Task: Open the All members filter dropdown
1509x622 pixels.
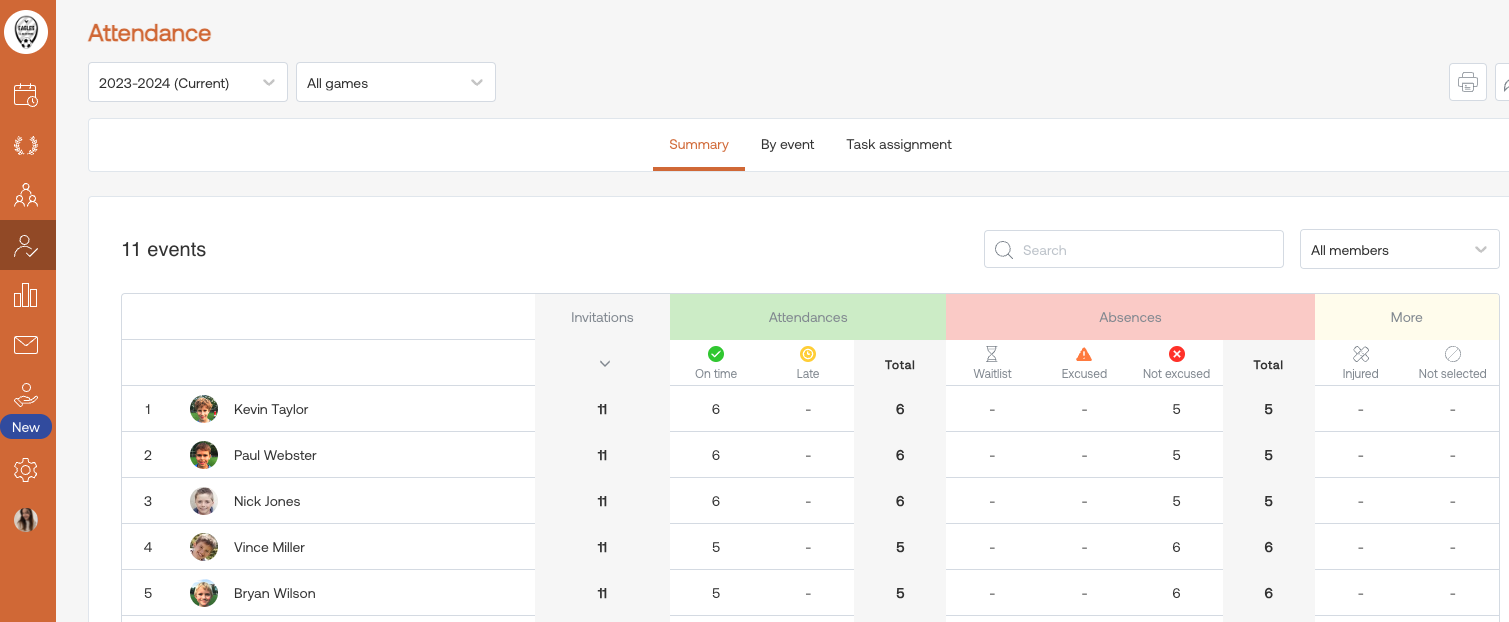Action: (x=1399, y=250)
